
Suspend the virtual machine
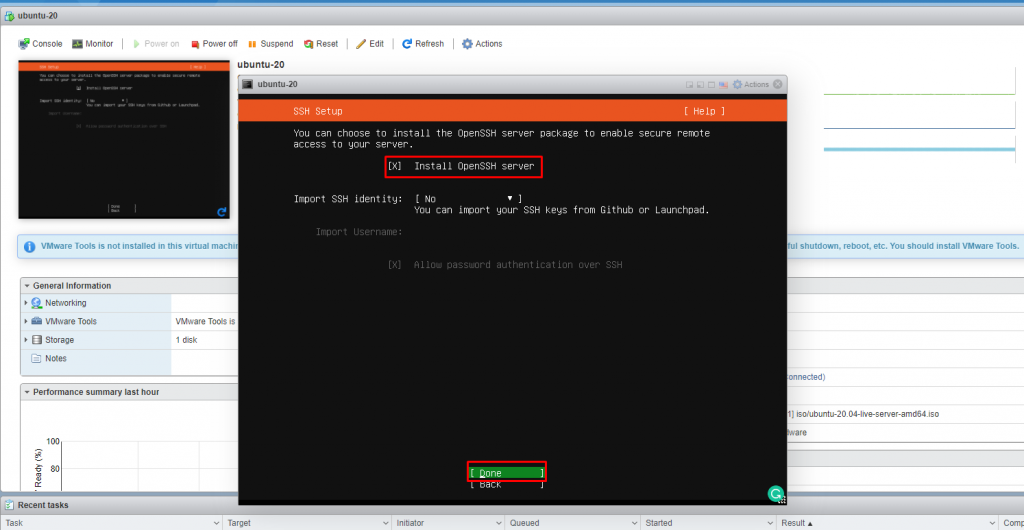pos(270,44)
